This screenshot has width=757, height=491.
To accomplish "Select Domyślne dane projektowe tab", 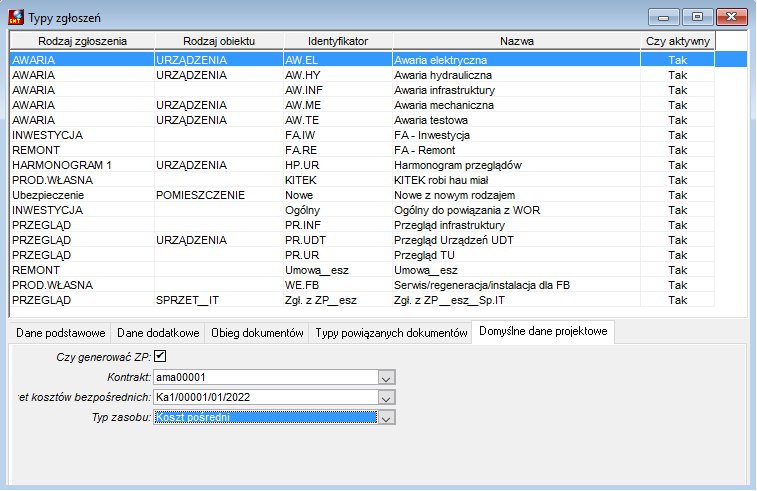I will pos(543,332).
